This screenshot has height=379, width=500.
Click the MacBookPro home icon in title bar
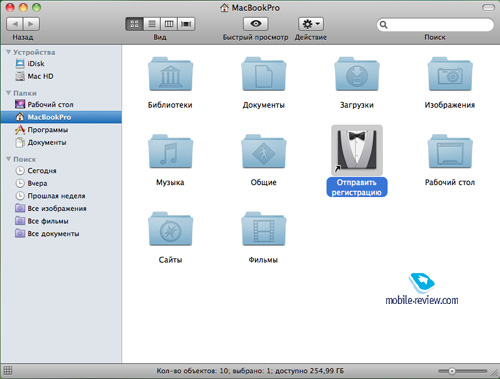click(x=225, y=7)
